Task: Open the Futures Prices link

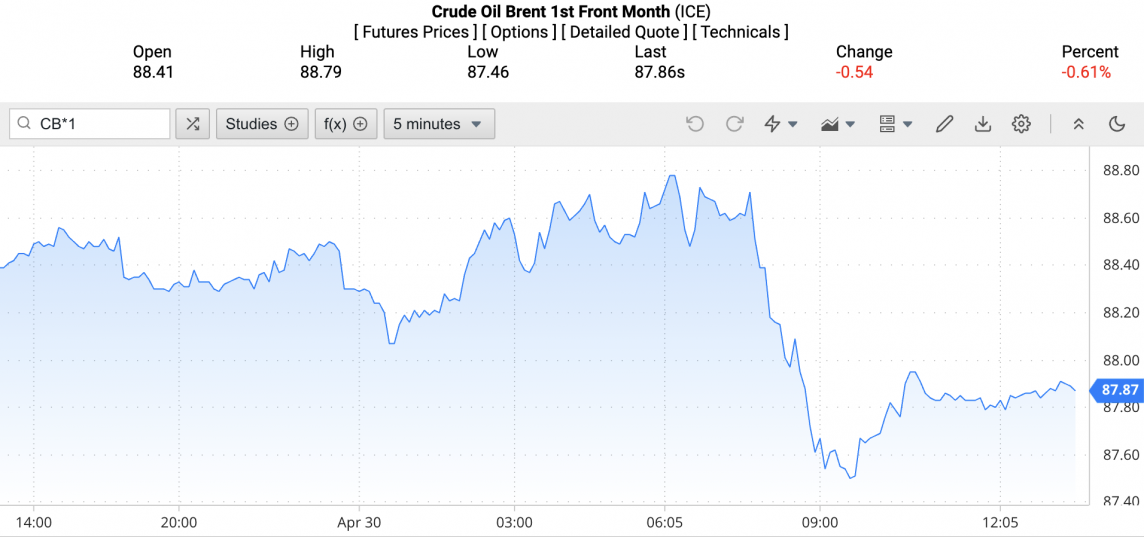Action: (415, 32)
